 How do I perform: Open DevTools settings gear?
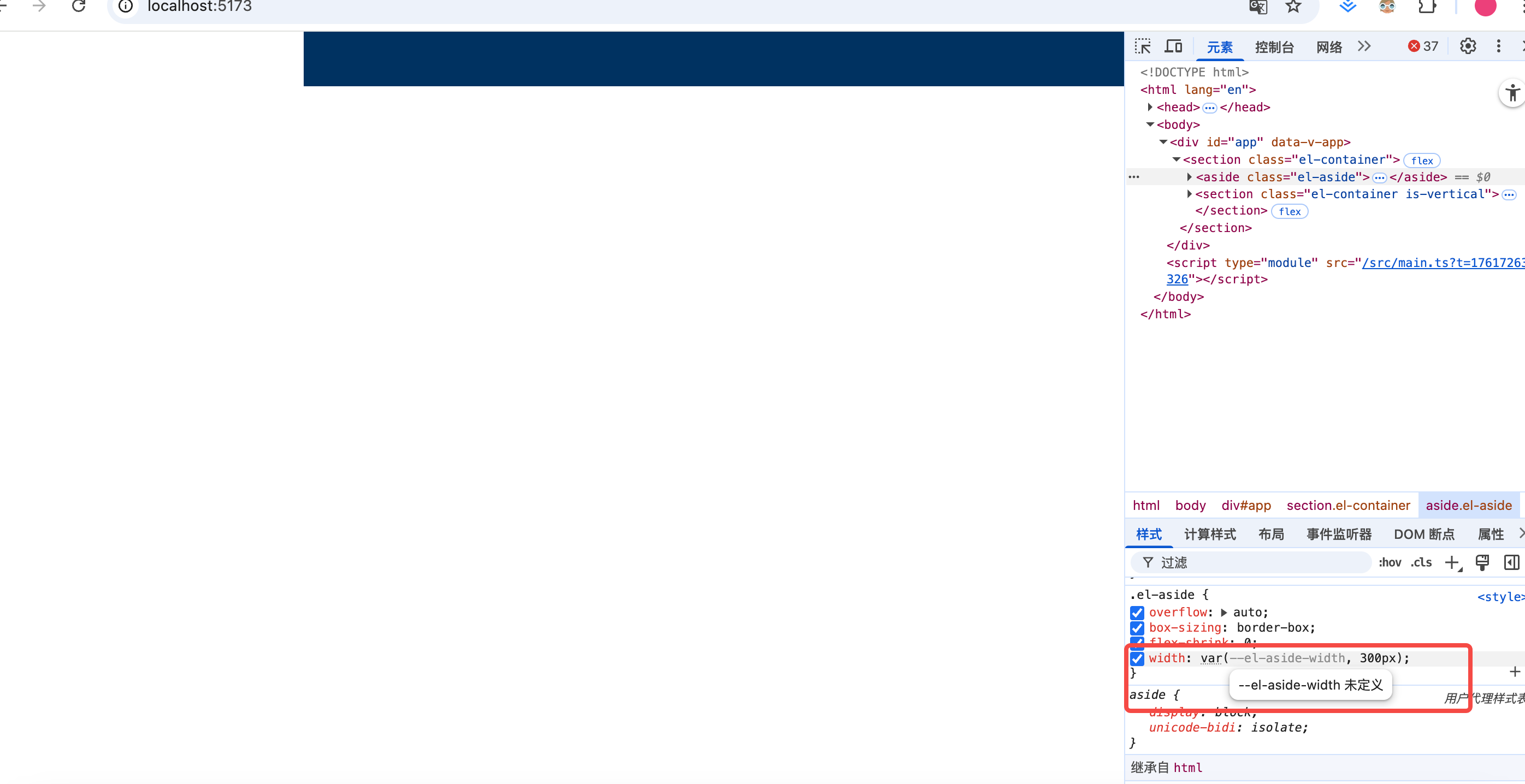1468,46
